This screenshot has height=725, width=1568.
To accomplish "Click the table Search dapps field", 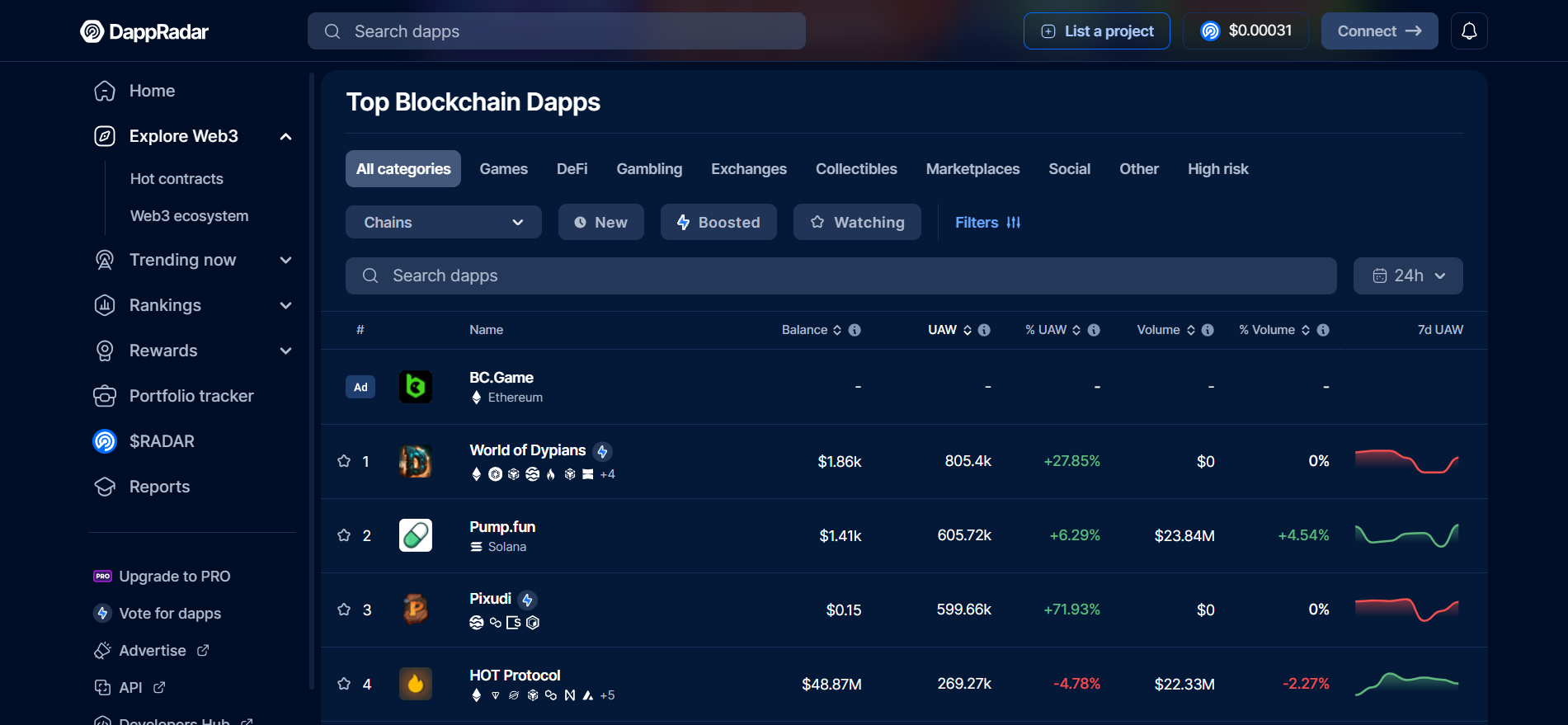I will point(841,275).
